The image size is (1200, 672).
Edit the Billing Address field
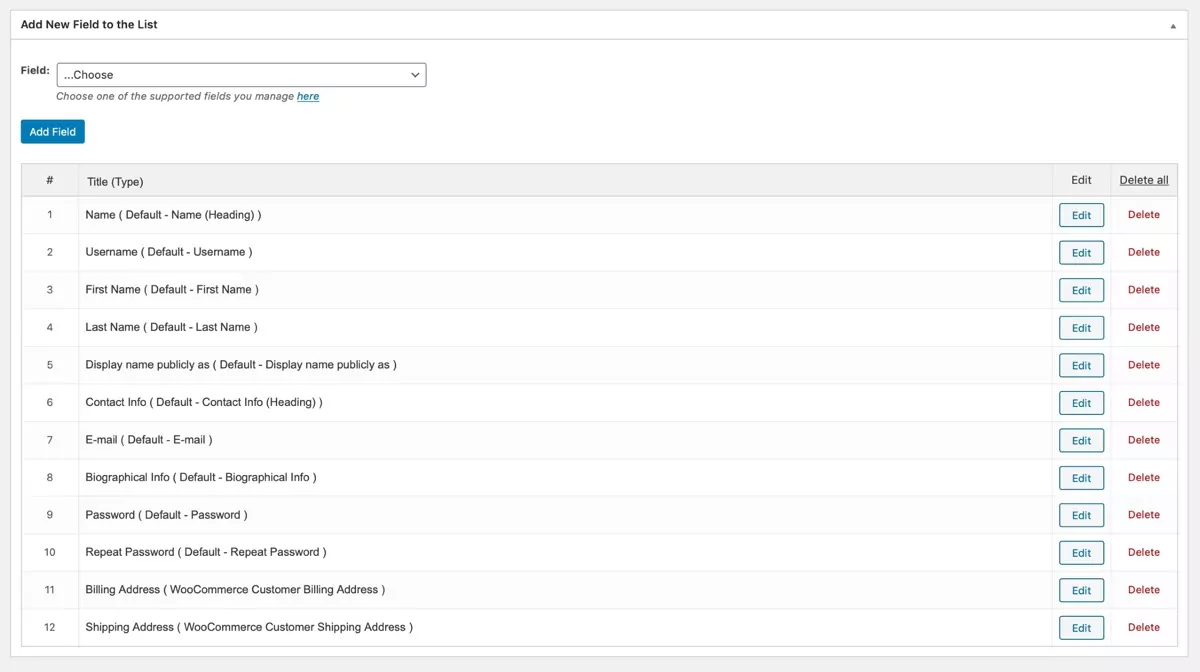tap(1082, 590)
